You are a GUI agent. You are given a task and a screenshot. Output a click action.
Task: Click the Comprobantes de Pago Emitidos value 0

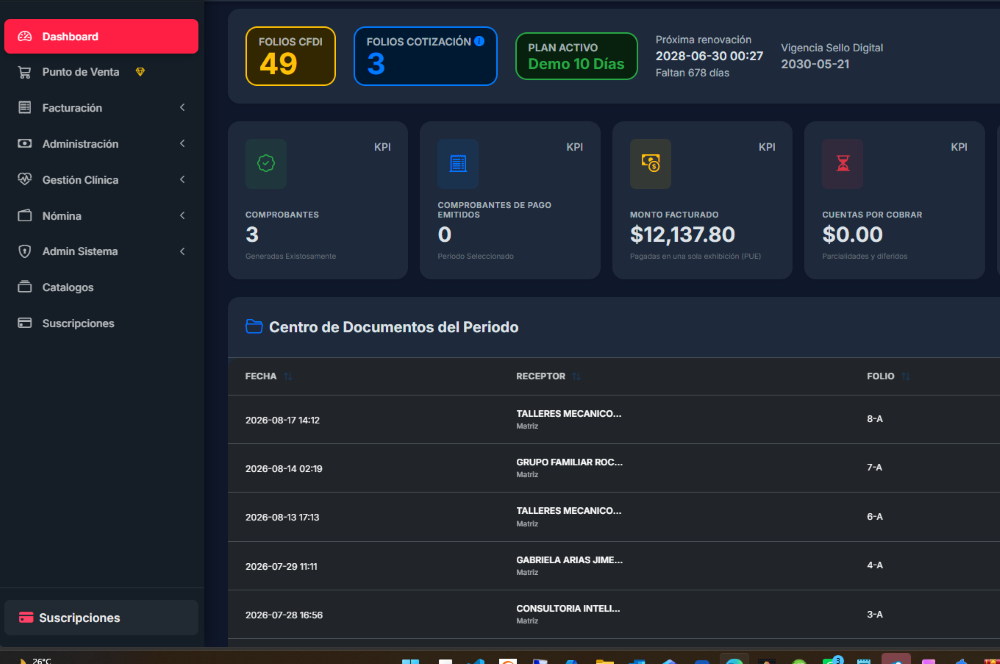click(445, 235)
